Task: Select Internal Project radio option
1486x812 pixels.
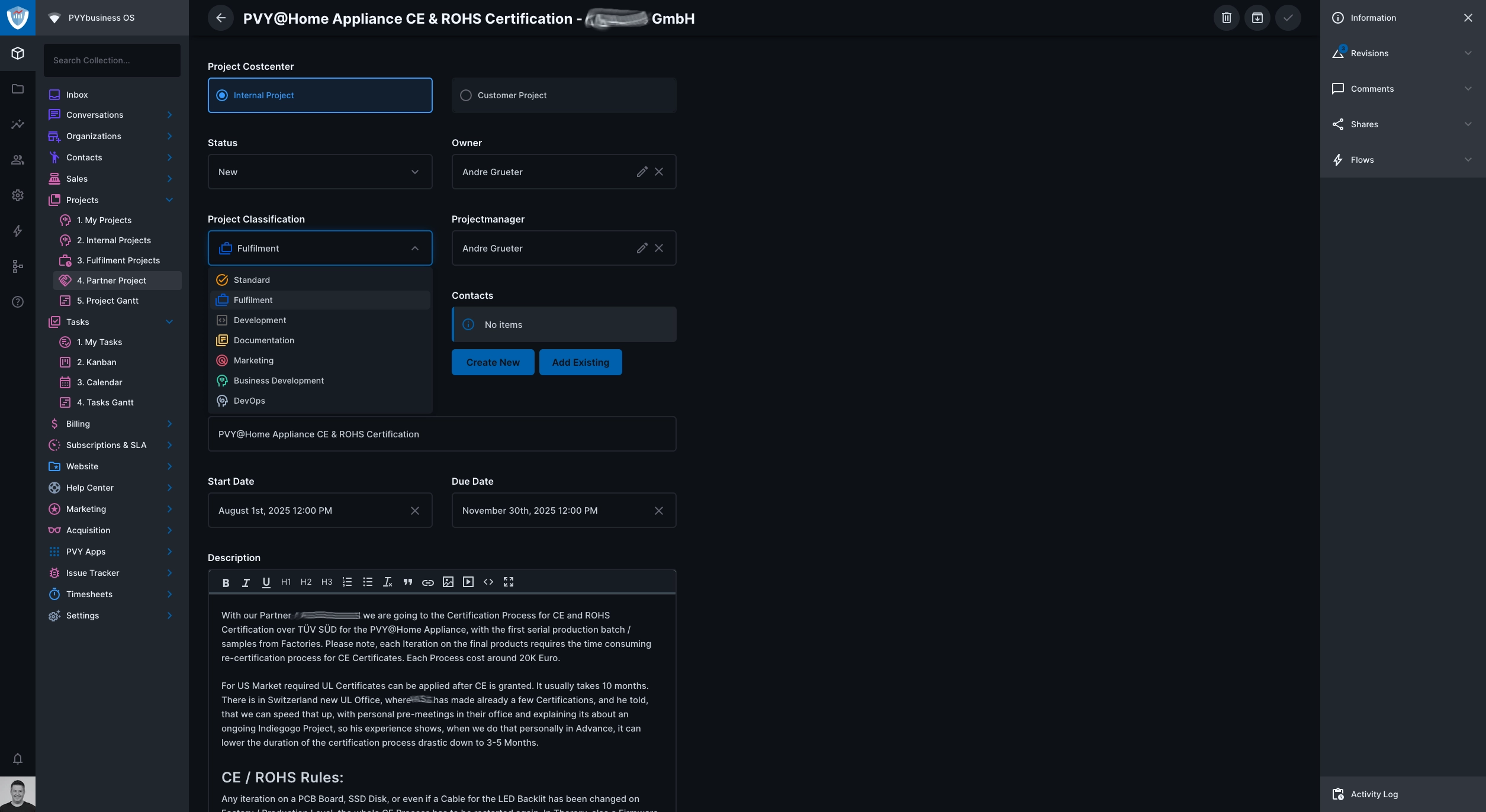Action: 320,95
